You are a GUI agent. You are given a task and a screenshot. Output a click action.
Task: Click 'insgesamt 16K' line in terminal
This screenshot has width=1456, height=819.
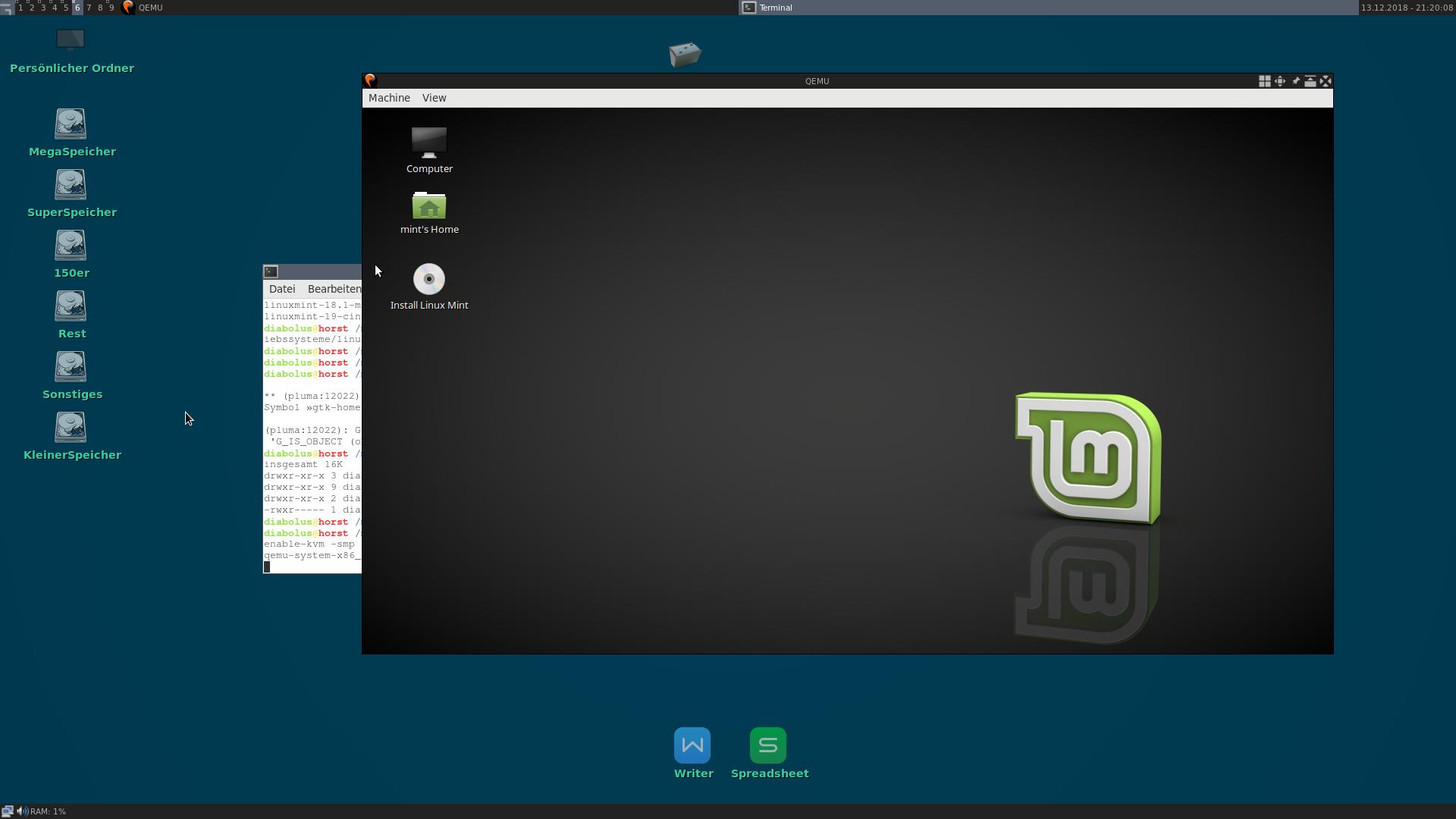pyautogui.click(x=303, y=464)
